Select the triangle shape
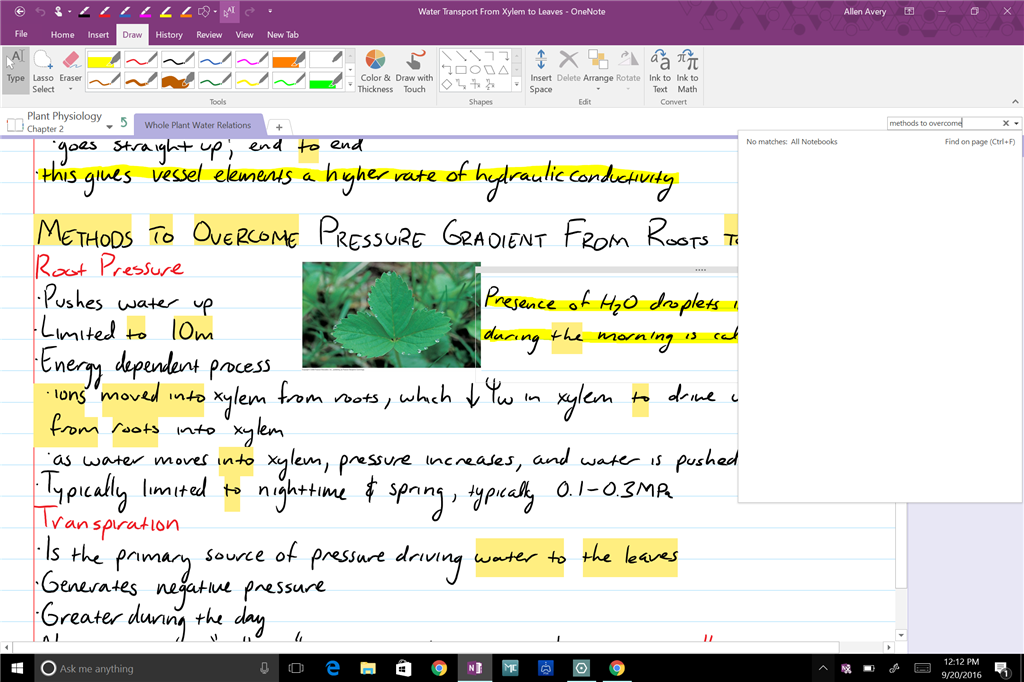 pyautogui.click(x=504, y=70)
